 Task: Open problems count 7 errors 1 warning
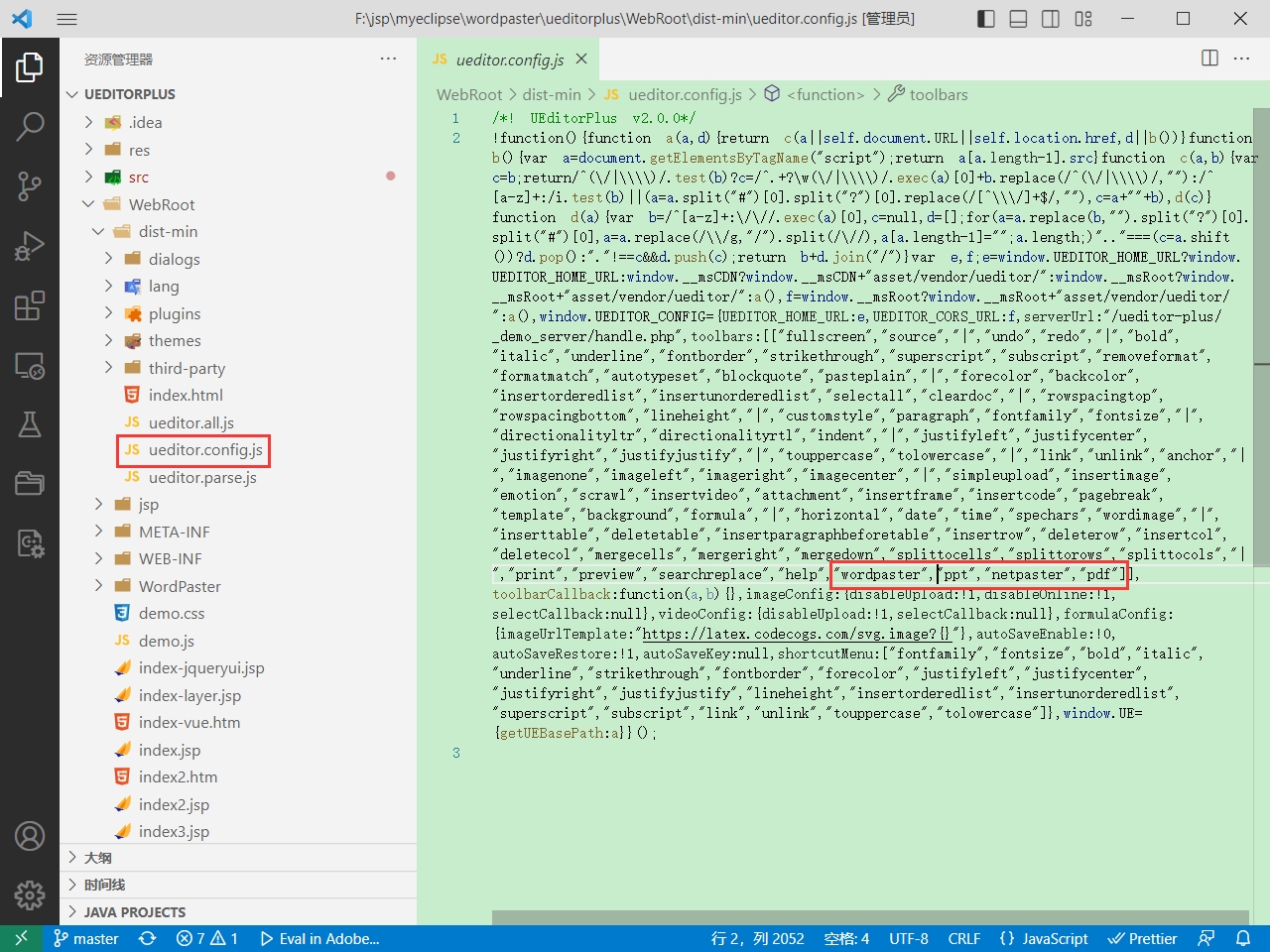206,938
